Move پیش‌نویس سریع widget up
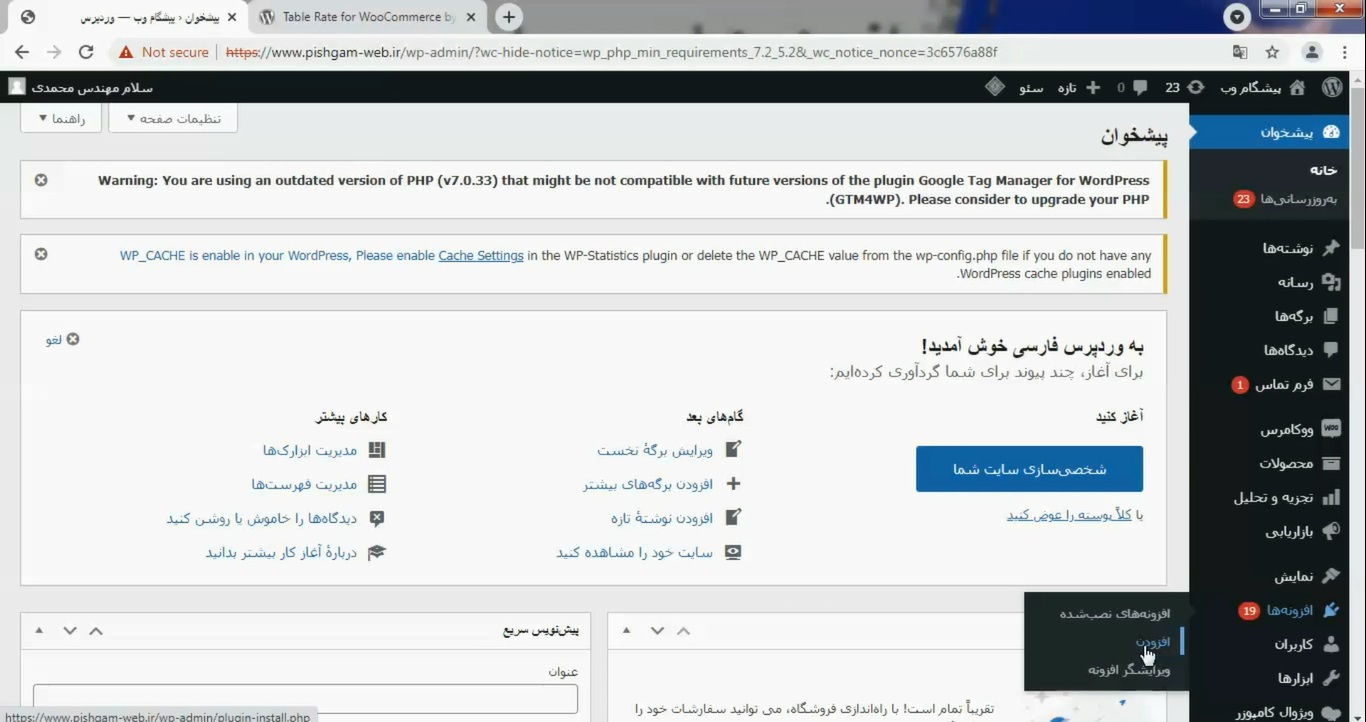The image size is (1366, 722). click(96, 630)
